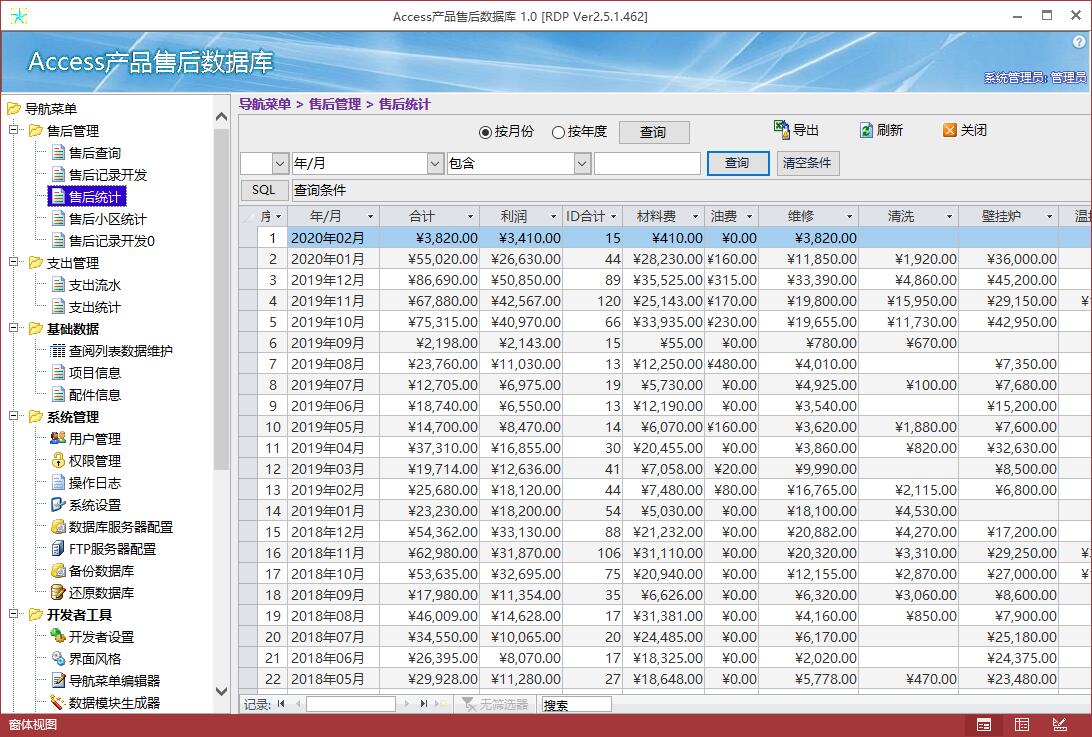Image resolution: width=1092 pixels, height=737 pixels.
Task: Open the help question mark icon
Action: point(1080,42)
